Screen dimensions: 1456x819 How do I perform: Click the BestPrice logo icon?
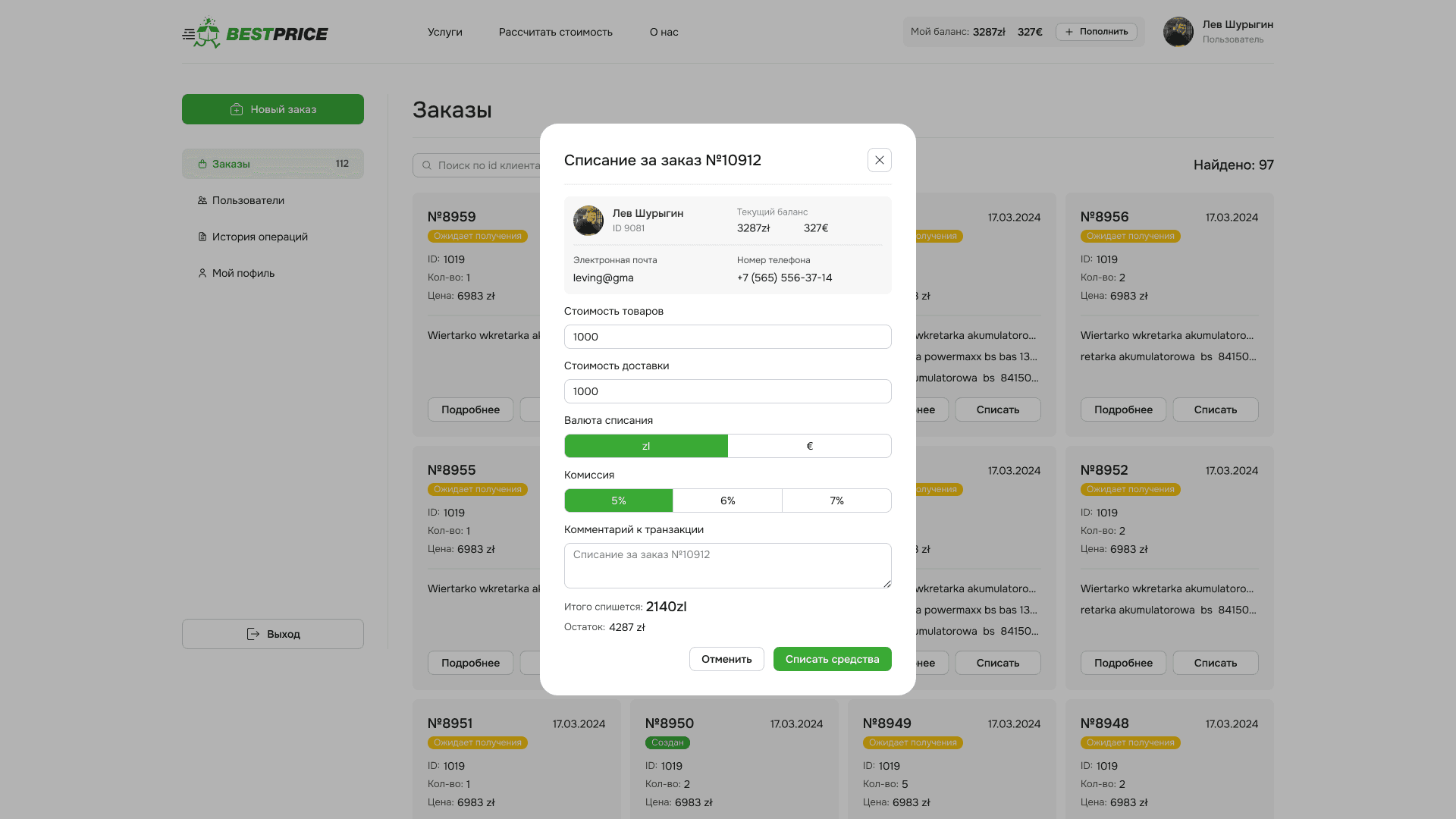[202, 33]
